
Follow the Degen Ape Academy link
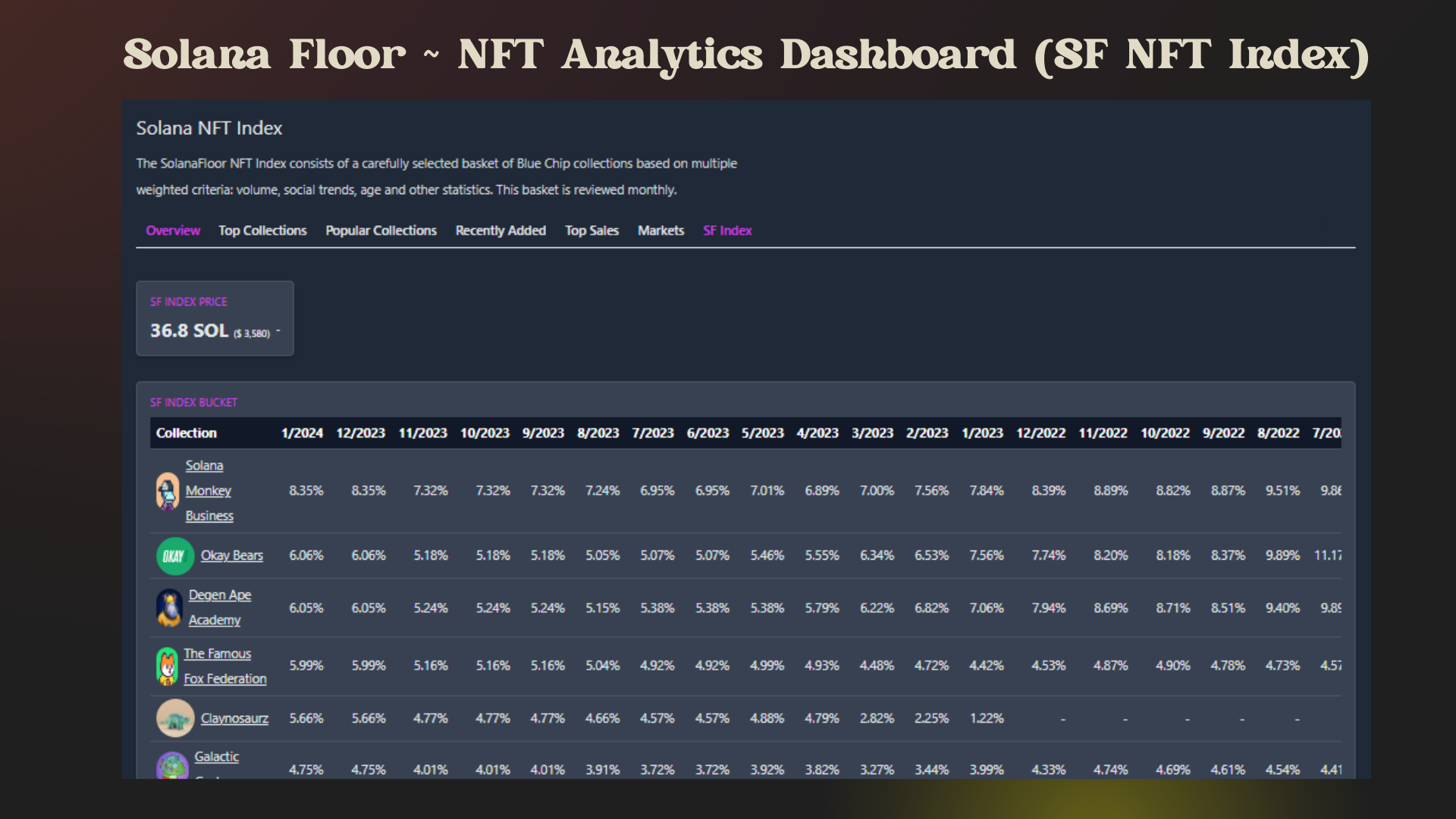click(x=219, y=595)
